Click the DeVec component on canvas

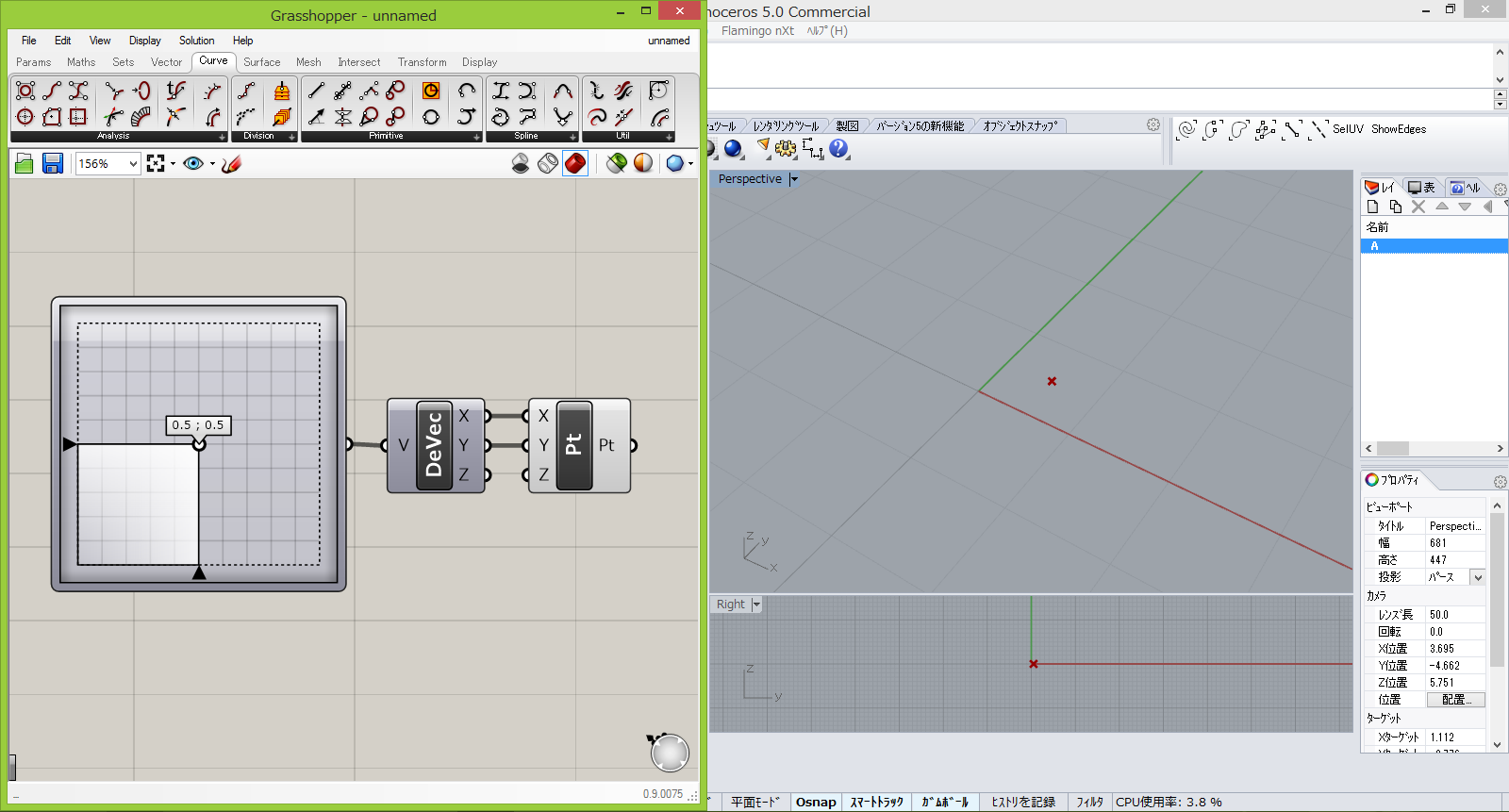433,445
